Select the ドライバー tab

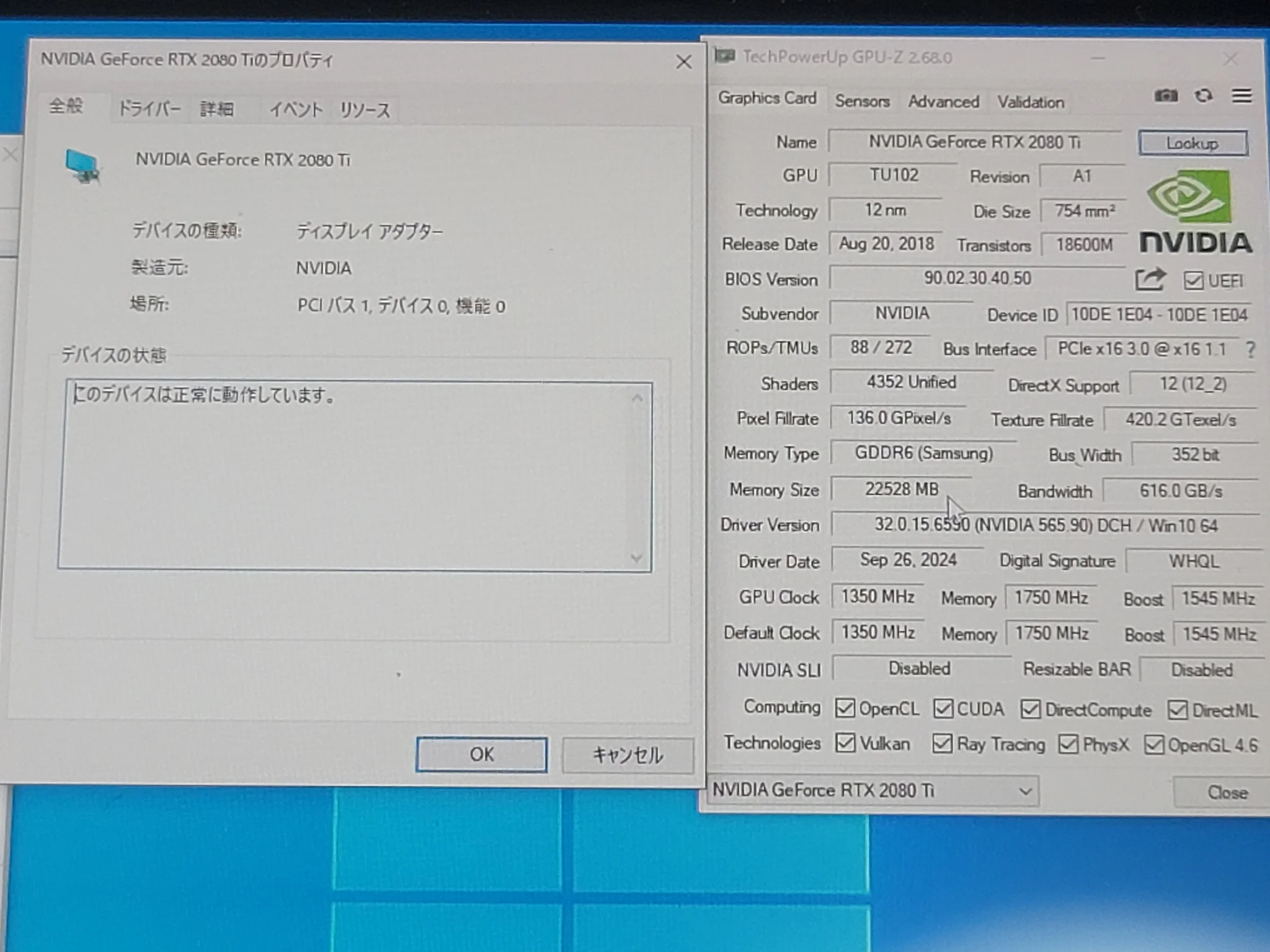point(149,109)
